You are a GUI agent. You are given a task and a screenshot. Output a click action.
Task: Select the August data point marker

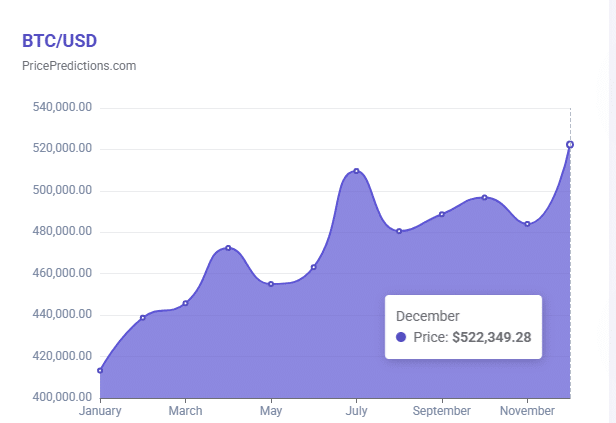[x=399, y=231]
